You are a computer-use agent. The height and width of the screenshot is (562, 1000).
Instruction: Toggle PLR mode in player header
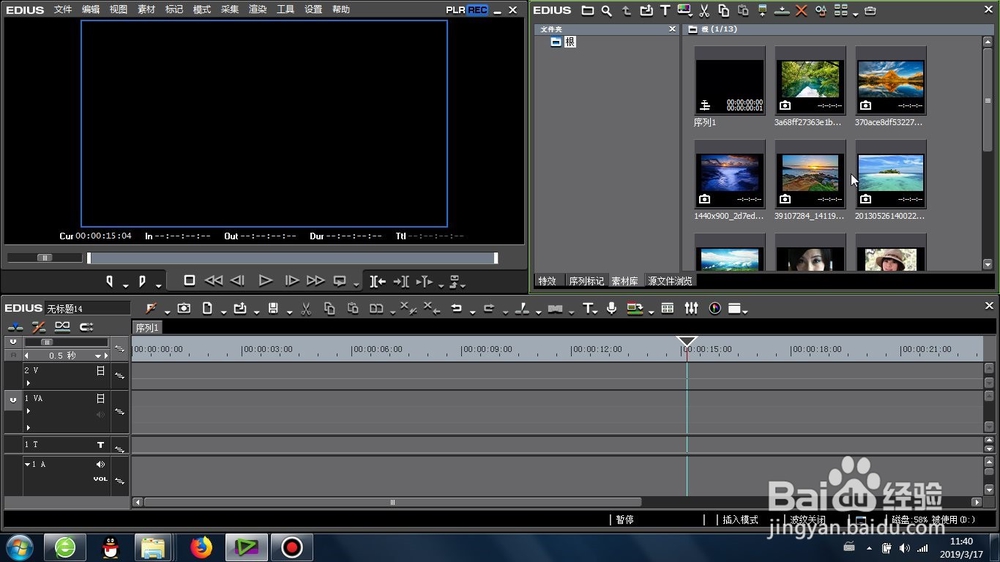pos(455,10)
